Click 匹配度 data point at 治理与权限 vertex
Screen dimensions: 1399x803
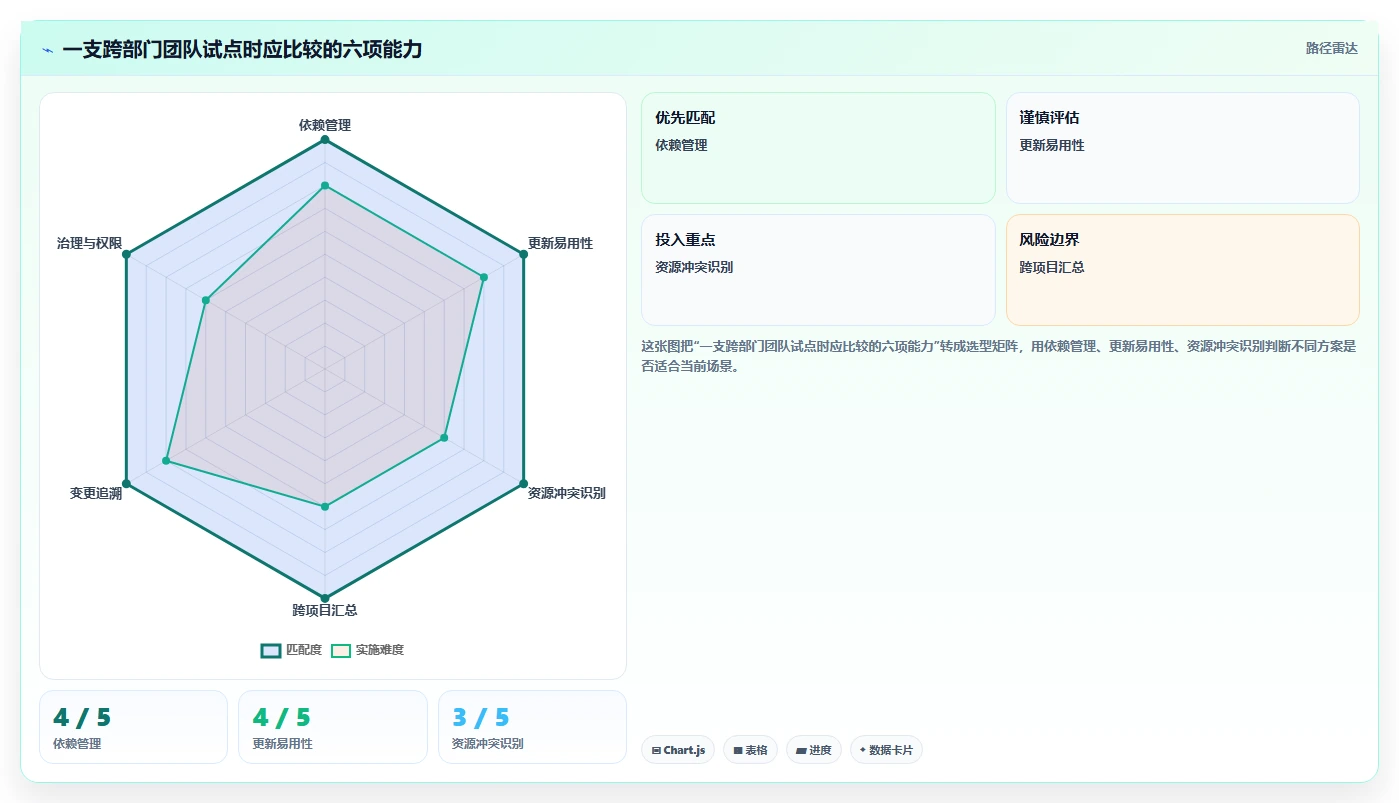pos(126,255)
